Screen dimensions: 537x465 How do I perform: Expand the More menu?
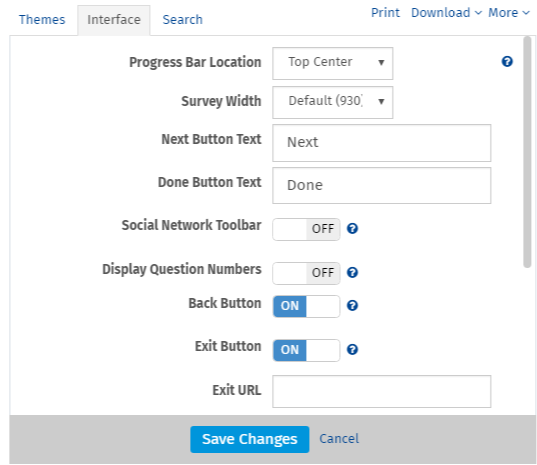click(x=509, y=13)
